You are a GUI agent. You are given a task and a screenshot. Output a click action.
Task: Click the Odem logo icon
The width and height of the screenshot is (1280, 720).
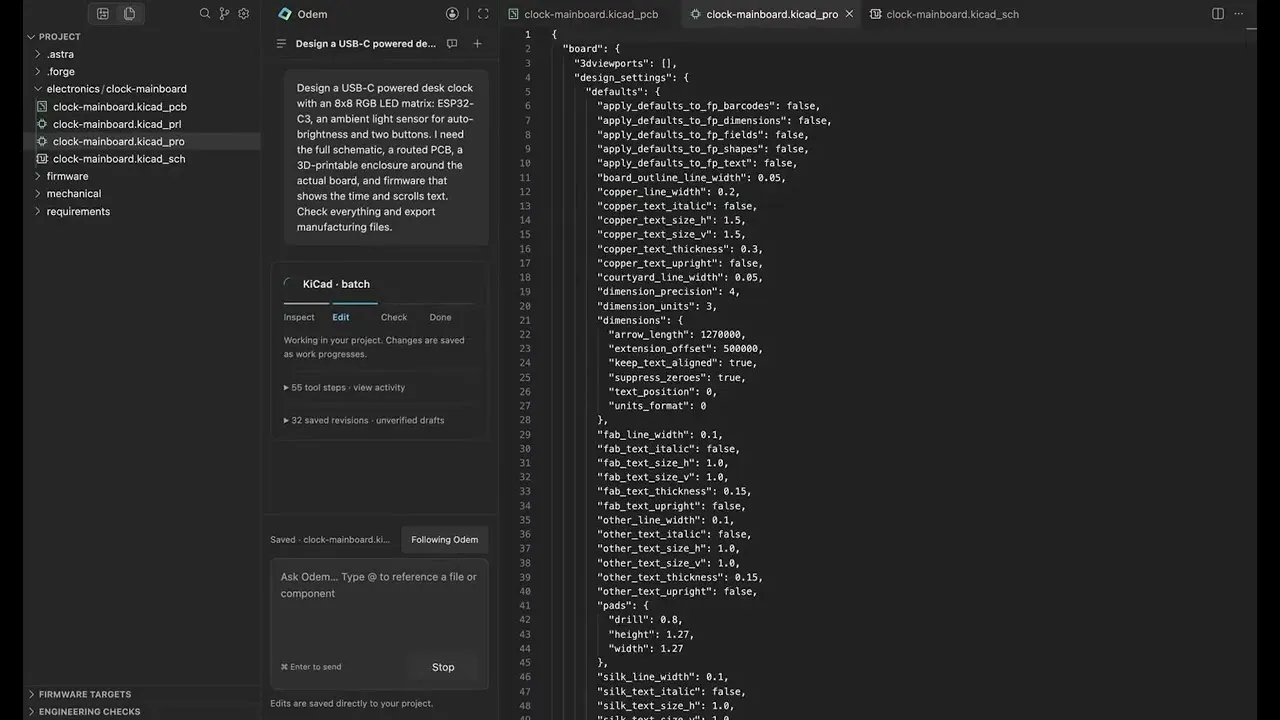(285, 14)
